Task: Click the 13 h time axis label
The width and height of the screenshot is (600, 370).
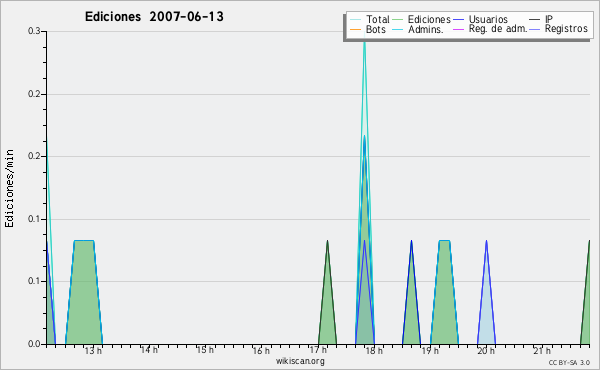Action: point(93,350)
